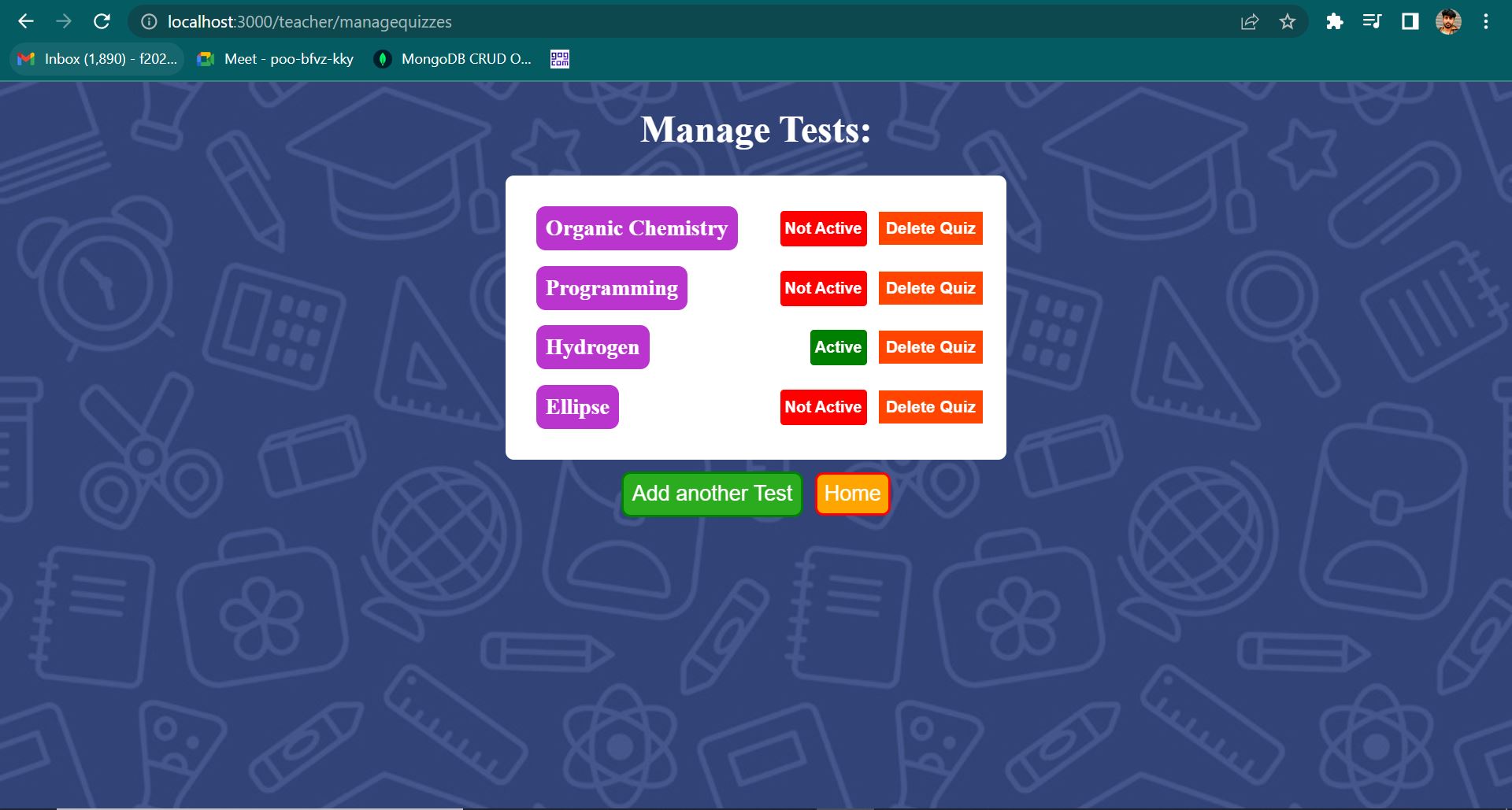Open the Chrome three-dot menu

tap(1486, 22)
